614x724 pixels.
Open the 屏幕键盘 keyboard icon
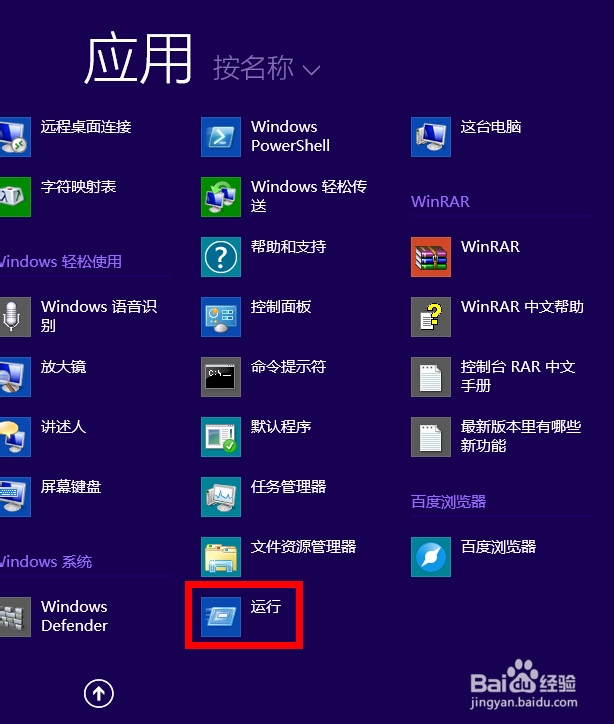pos(15,497)
